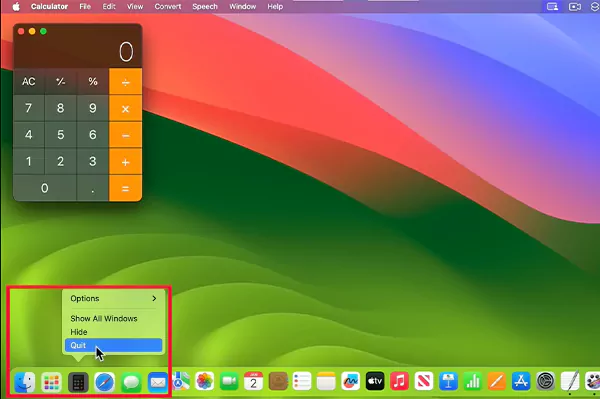Open the Window menu
The image size is (600, 399).
tap(243, 7)
